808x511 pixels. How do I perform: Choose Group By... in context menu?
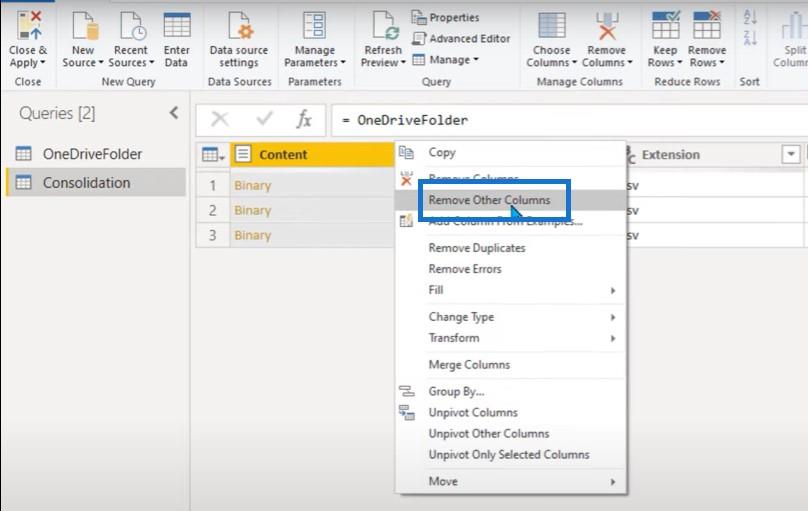511,391
